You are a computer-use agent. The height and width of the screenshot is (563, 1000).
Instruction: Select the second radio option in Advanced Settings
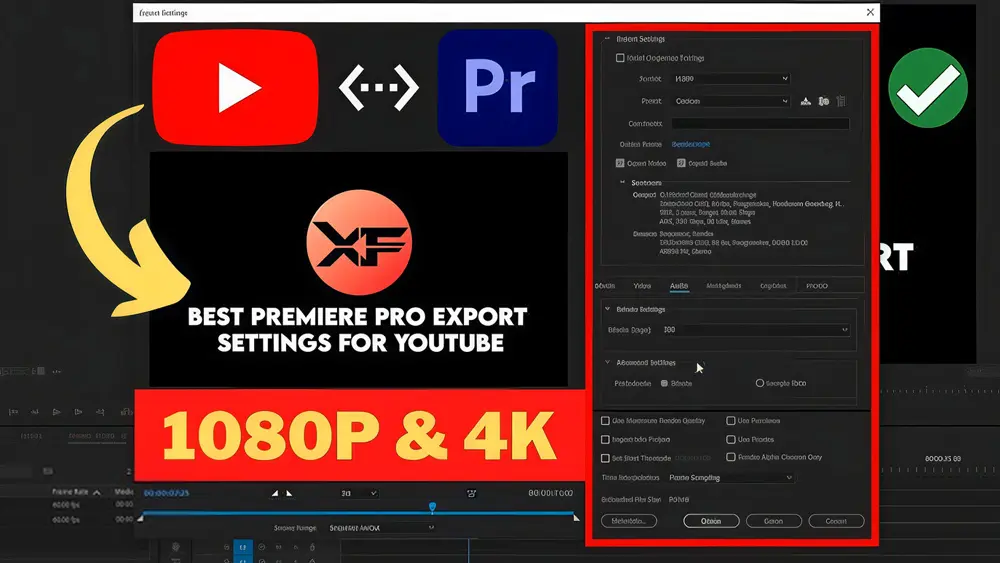[760, 383]
